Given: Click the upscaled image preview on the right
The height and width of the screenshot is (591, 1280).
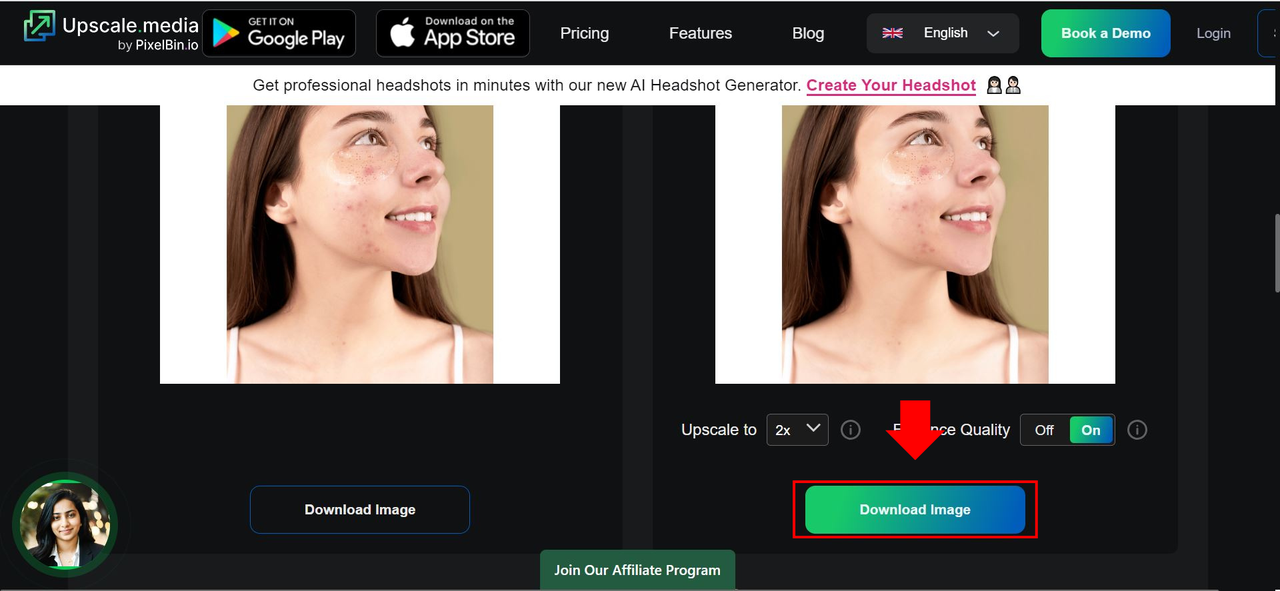Looking at the screenshot, I should [915, 244].
